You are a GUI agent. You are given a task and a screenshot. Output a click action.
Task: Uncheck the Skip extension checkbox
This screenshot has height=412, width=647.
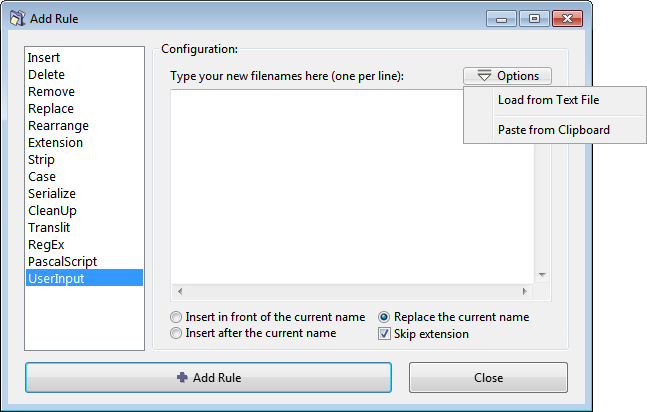click(384, 334)
